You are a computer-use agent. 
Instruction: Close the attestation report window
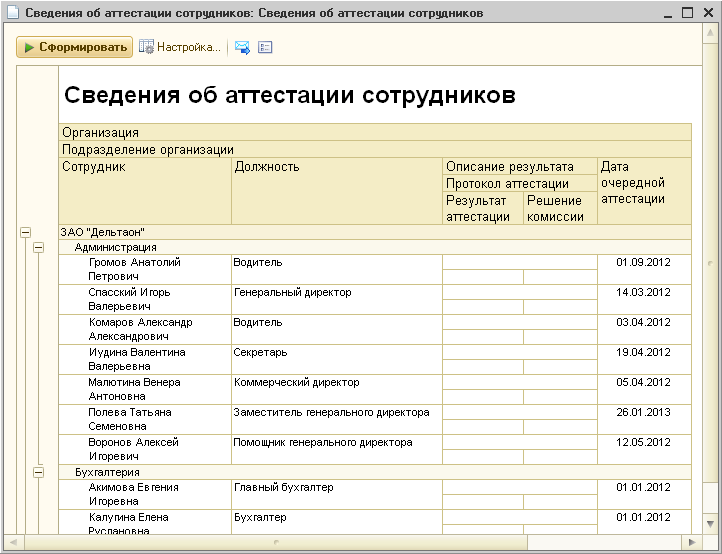(706, 13)
